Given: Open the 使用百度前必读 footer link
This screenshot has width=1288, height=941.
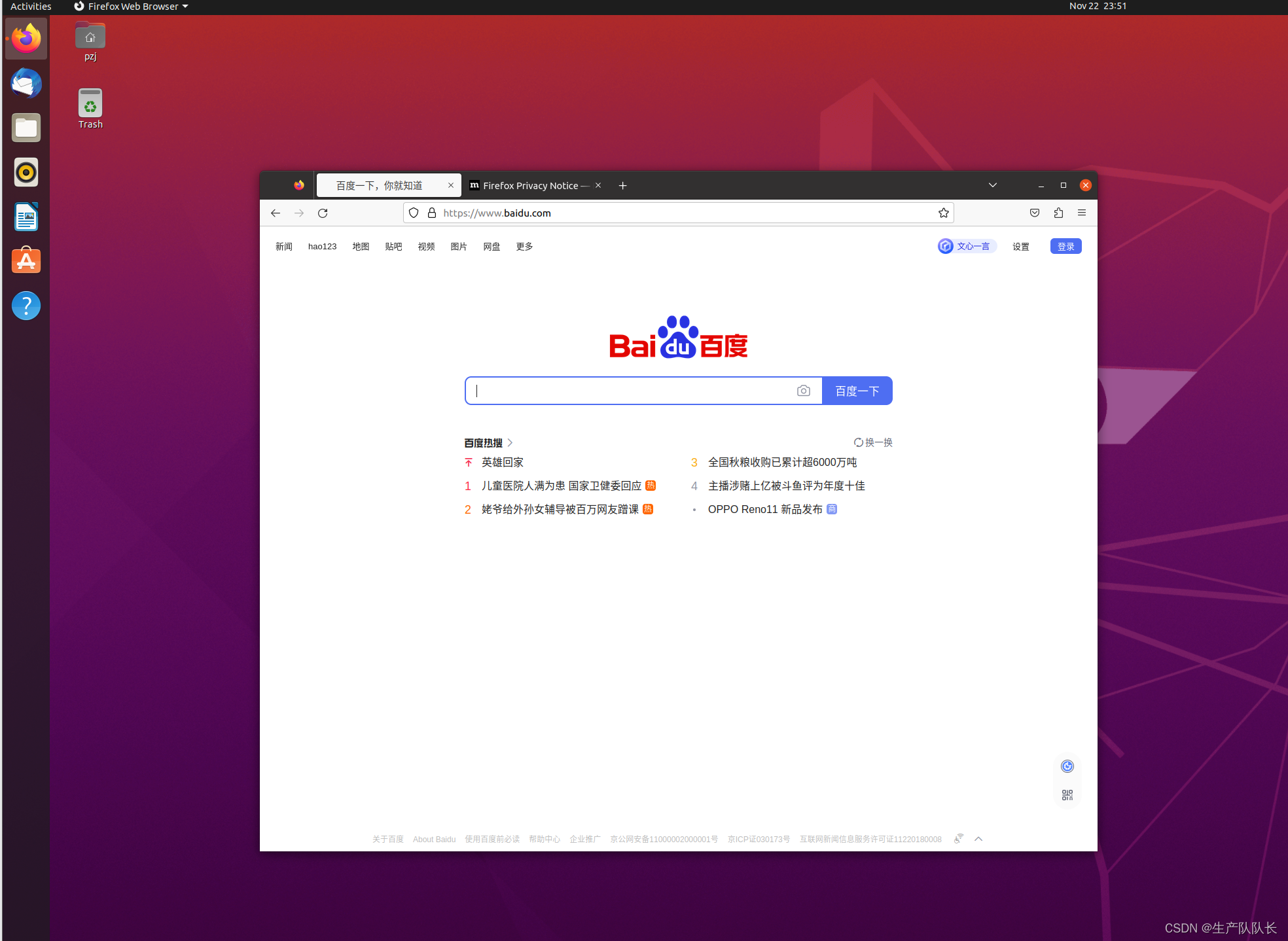Looking at the screenshot, I should (492, 840).
